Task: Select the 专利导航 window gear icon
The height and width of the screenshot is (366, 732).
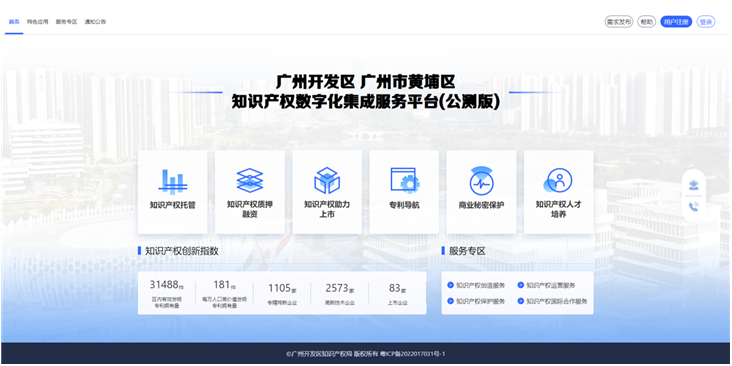Action: (404, 180)
